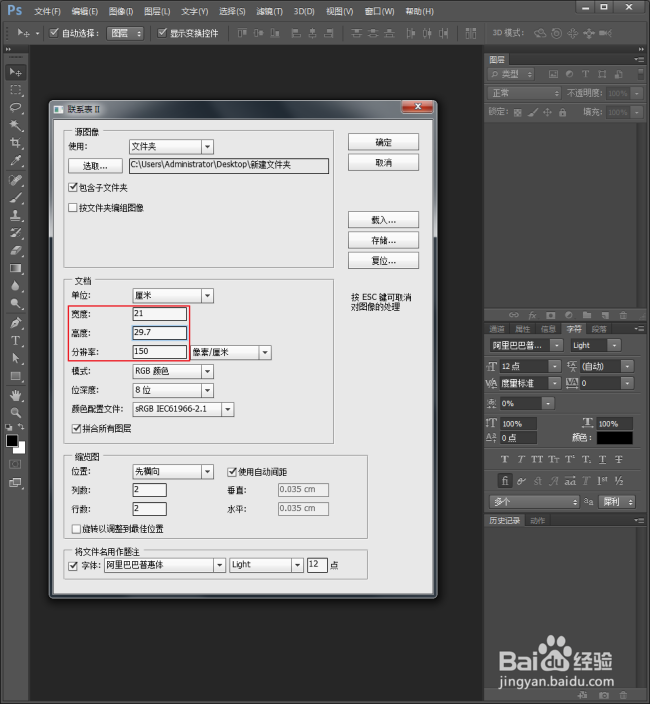Select the Eyedropper tool
Screen dimensions: 650x704
(16, 161)
